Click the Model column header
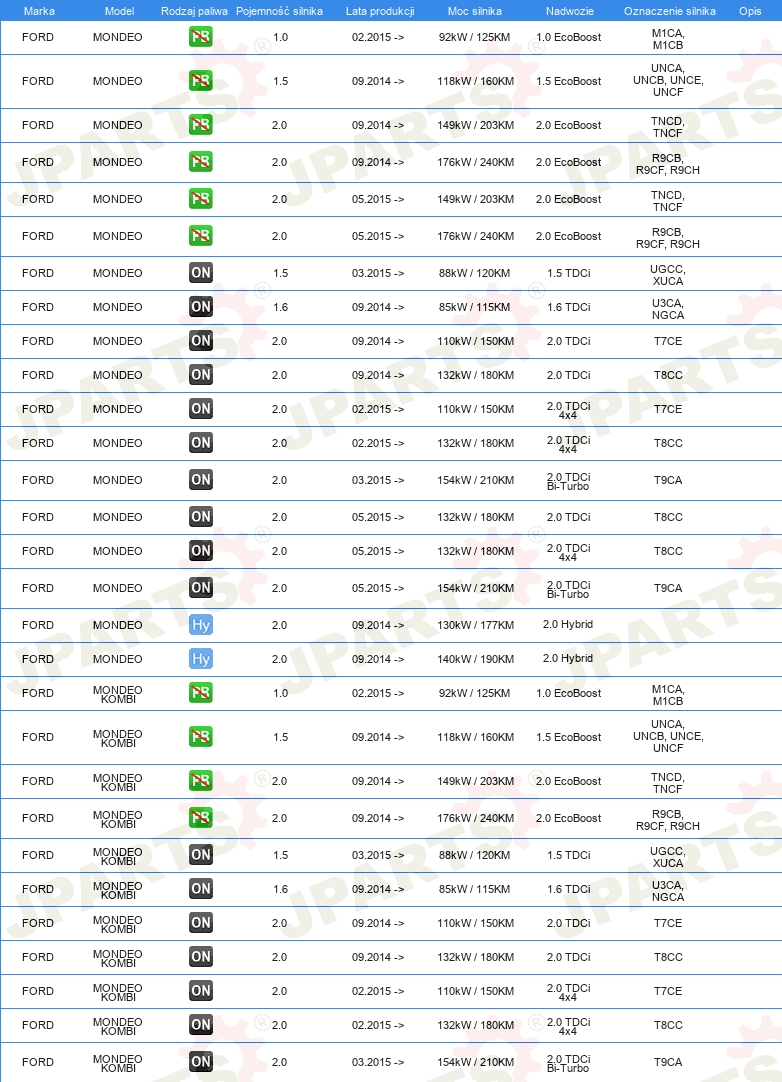 (119, 11)
